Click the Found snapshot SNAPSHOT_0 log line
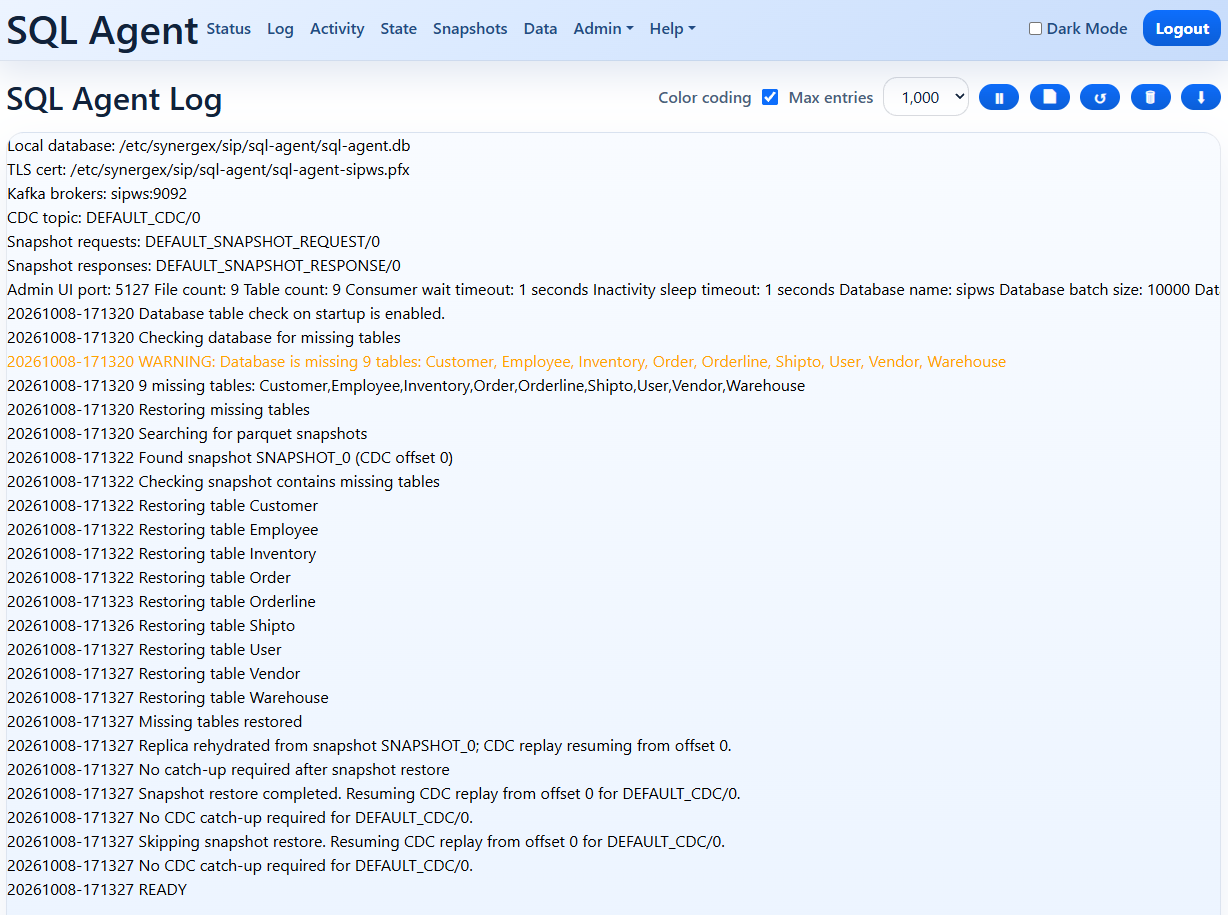This screenshot has height=915, width=1228. click(230, 458)
